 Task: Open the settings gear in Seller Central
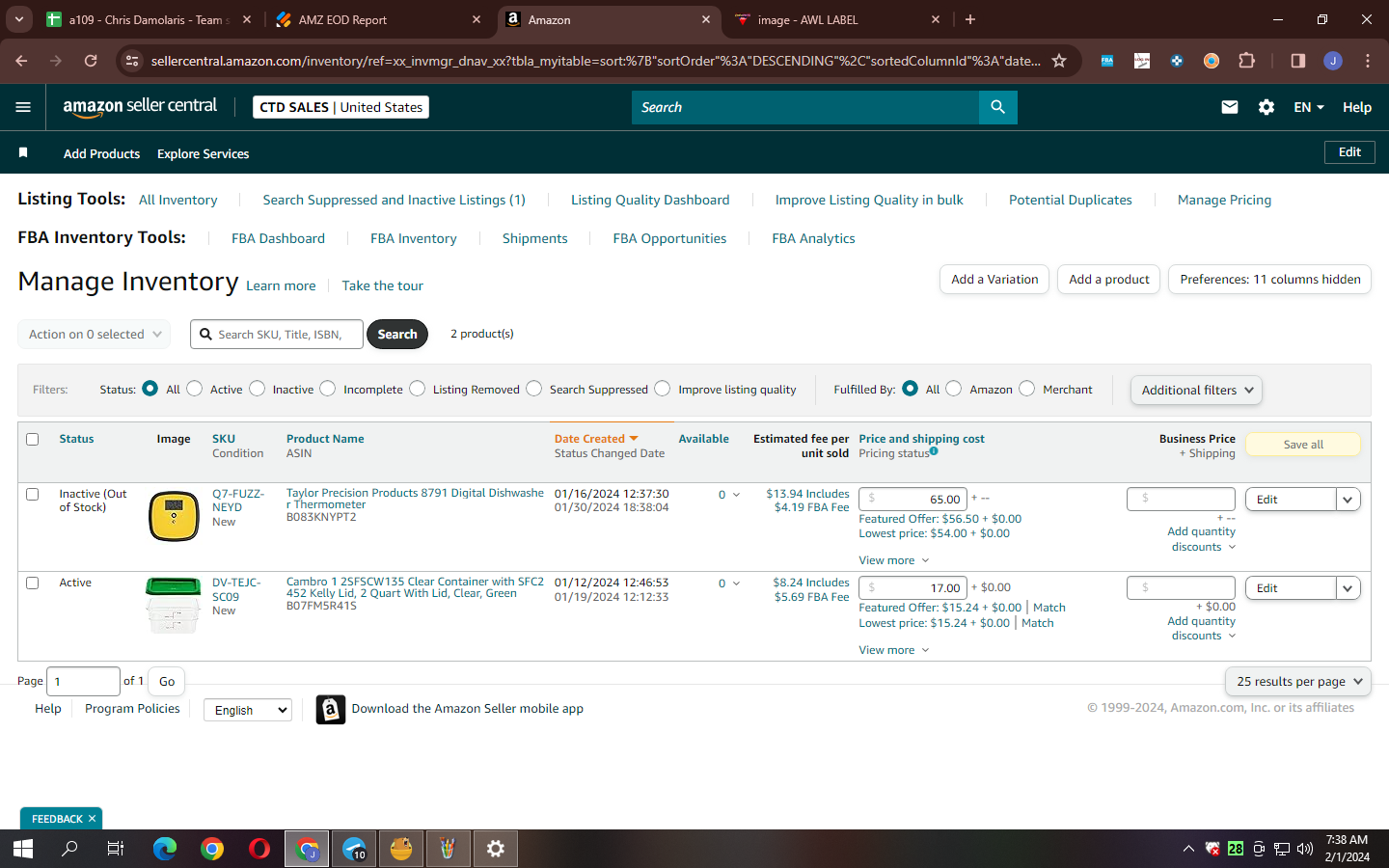(x=1266, y=107)
